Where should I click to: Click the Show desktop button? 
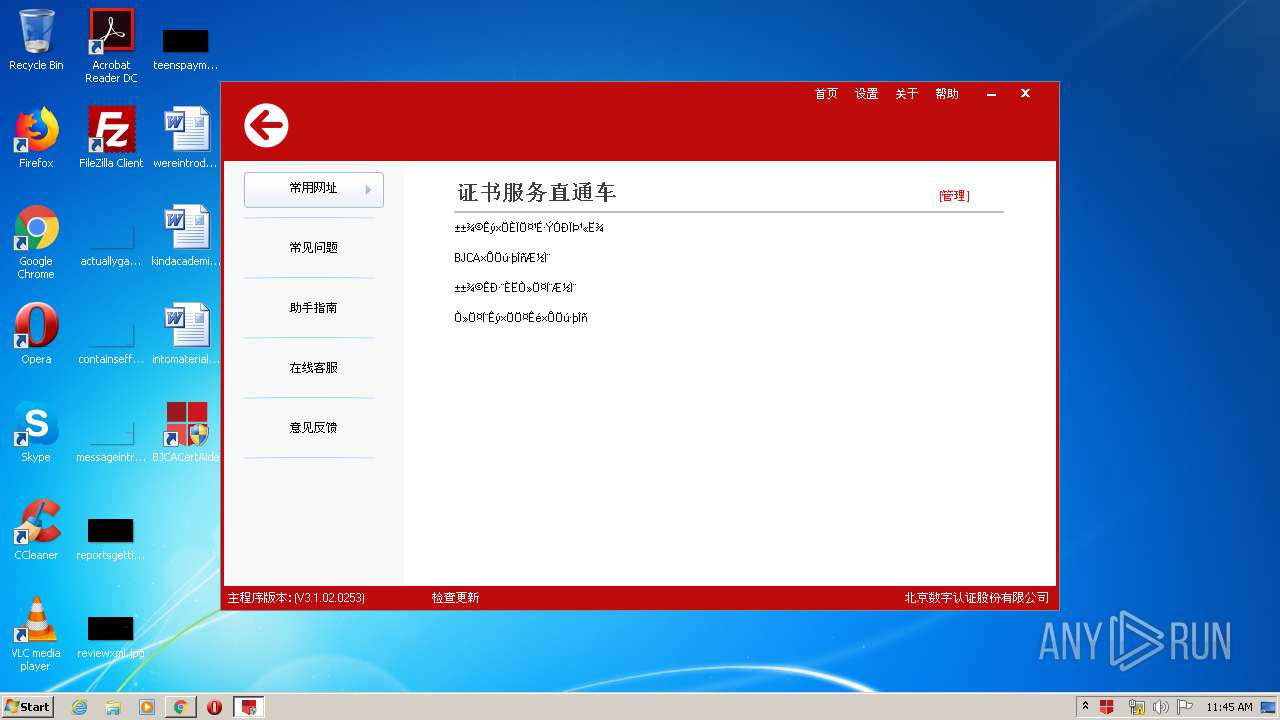1269,707
